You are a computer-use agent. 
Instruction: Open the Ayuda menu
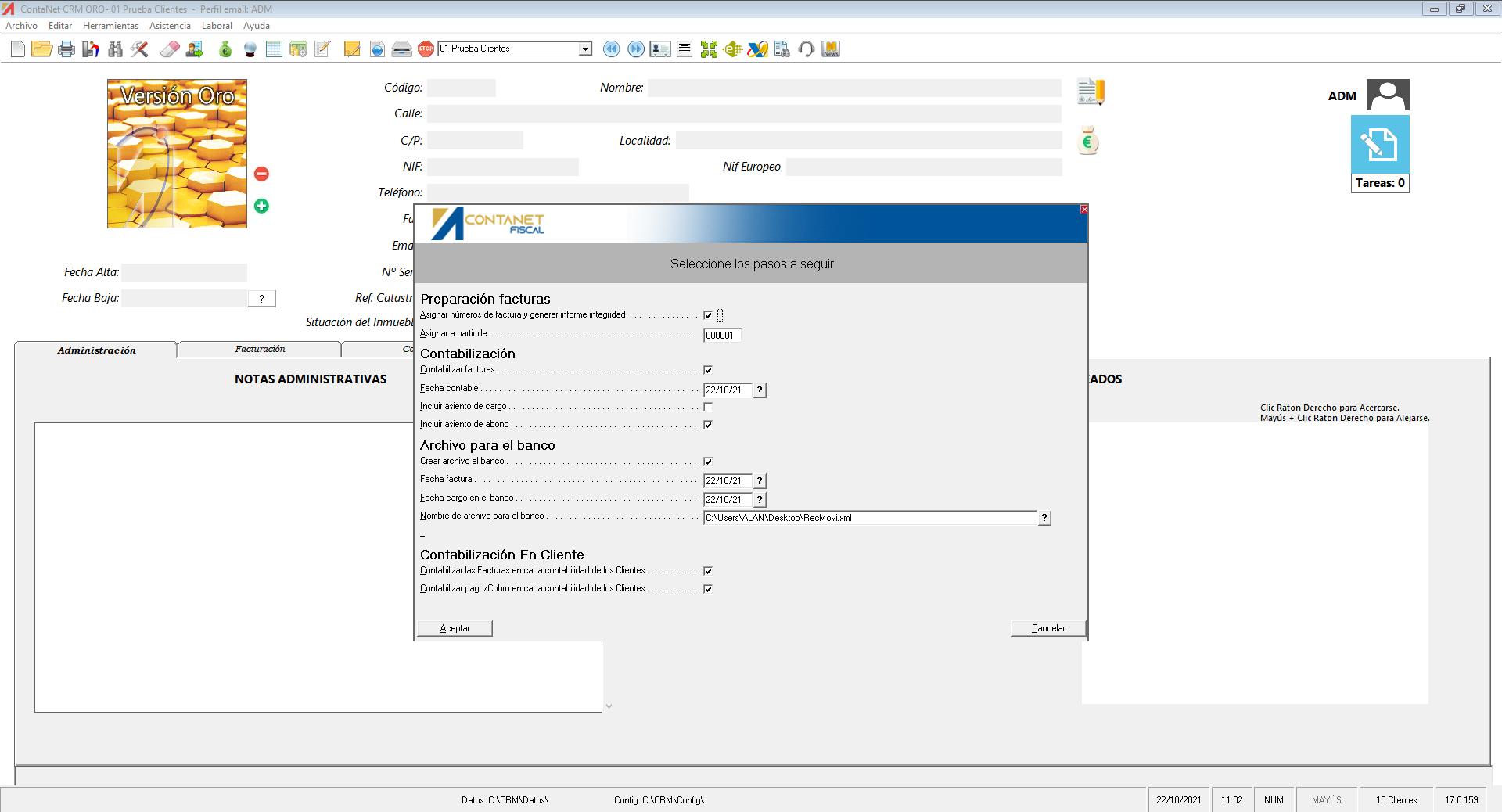257,26
